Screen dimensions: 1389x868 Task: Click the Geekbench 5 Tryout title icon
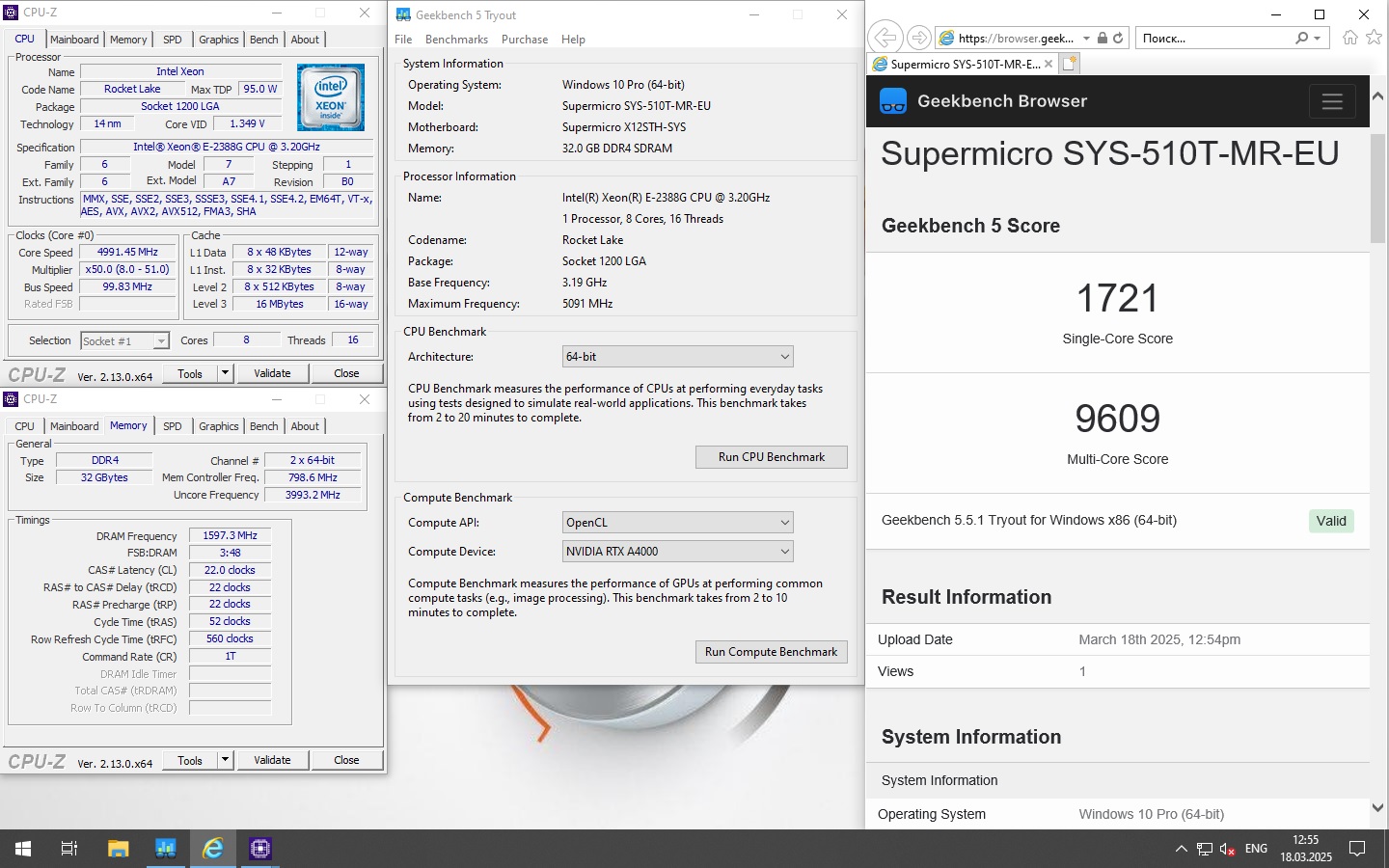point(403,14)
